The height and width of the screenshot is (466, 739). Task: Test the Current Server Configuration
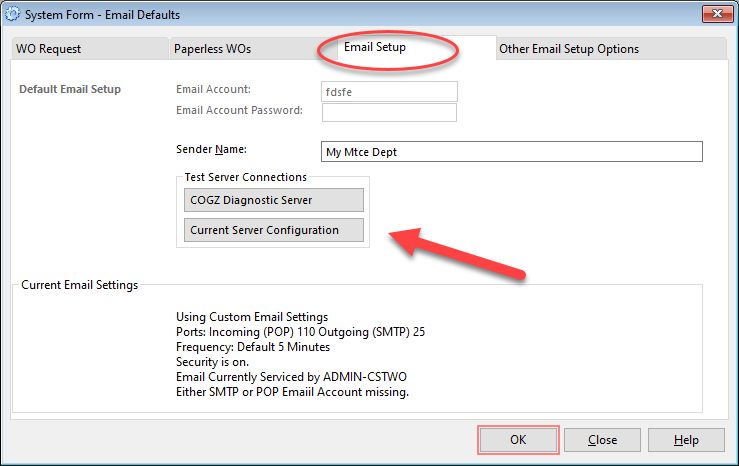pos(274,230)
